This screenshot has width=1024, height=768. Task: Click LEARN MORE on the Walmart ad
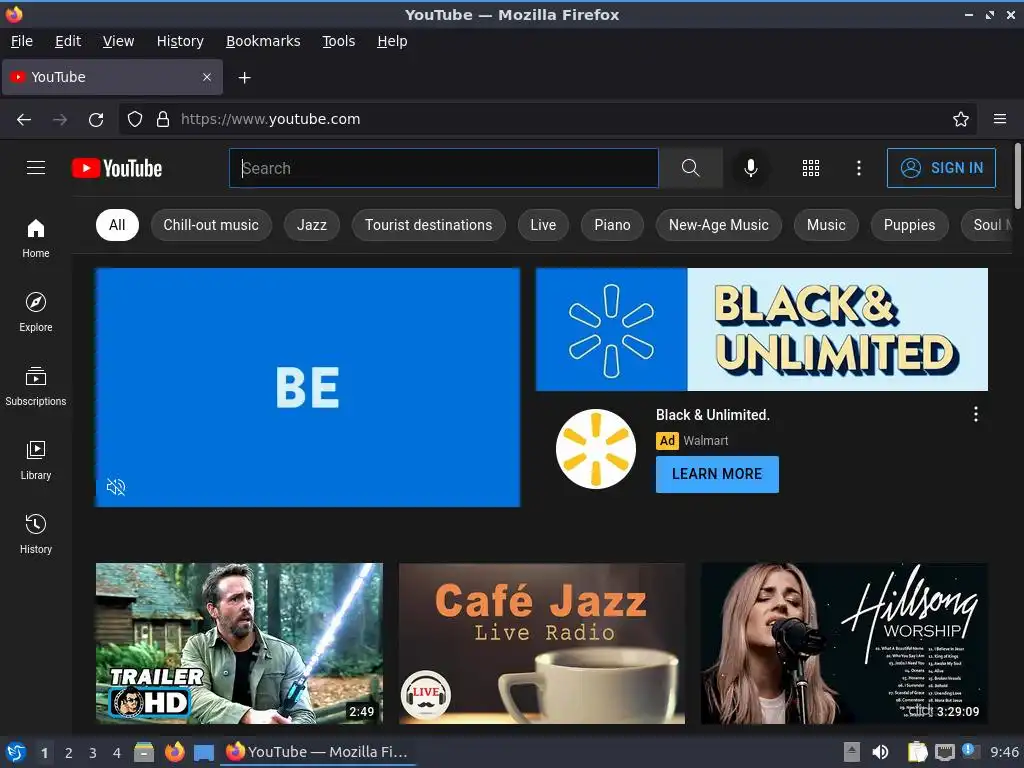(x=717, y=474)
